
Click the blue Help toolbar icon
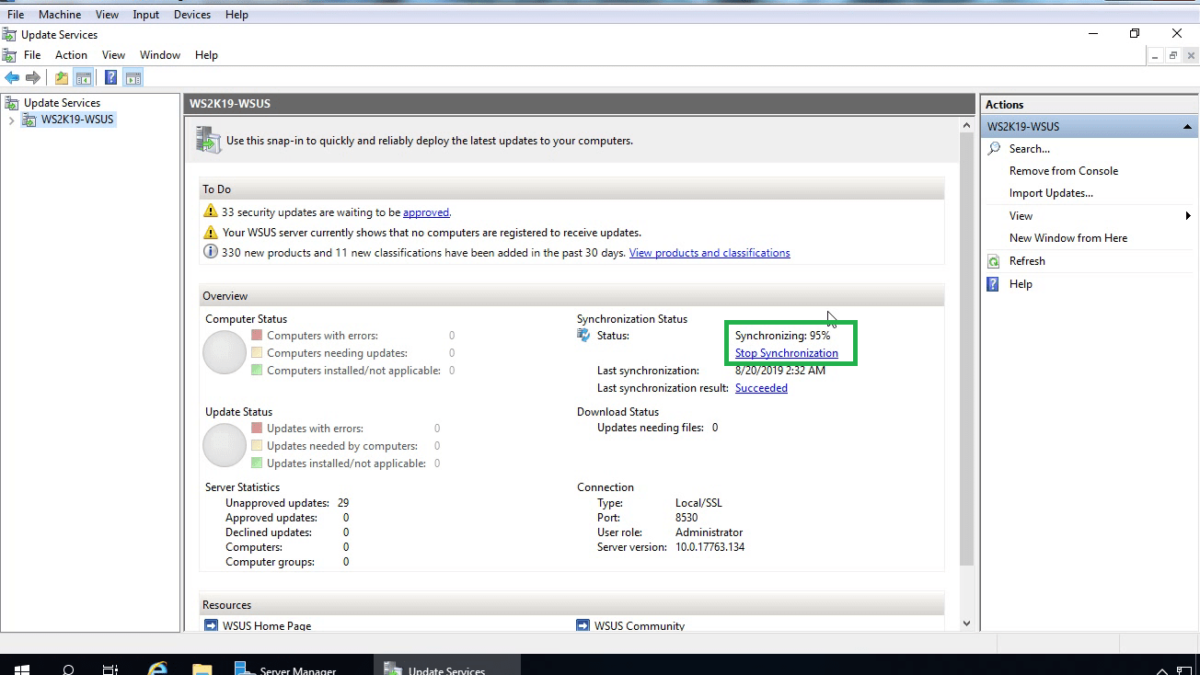111,78
